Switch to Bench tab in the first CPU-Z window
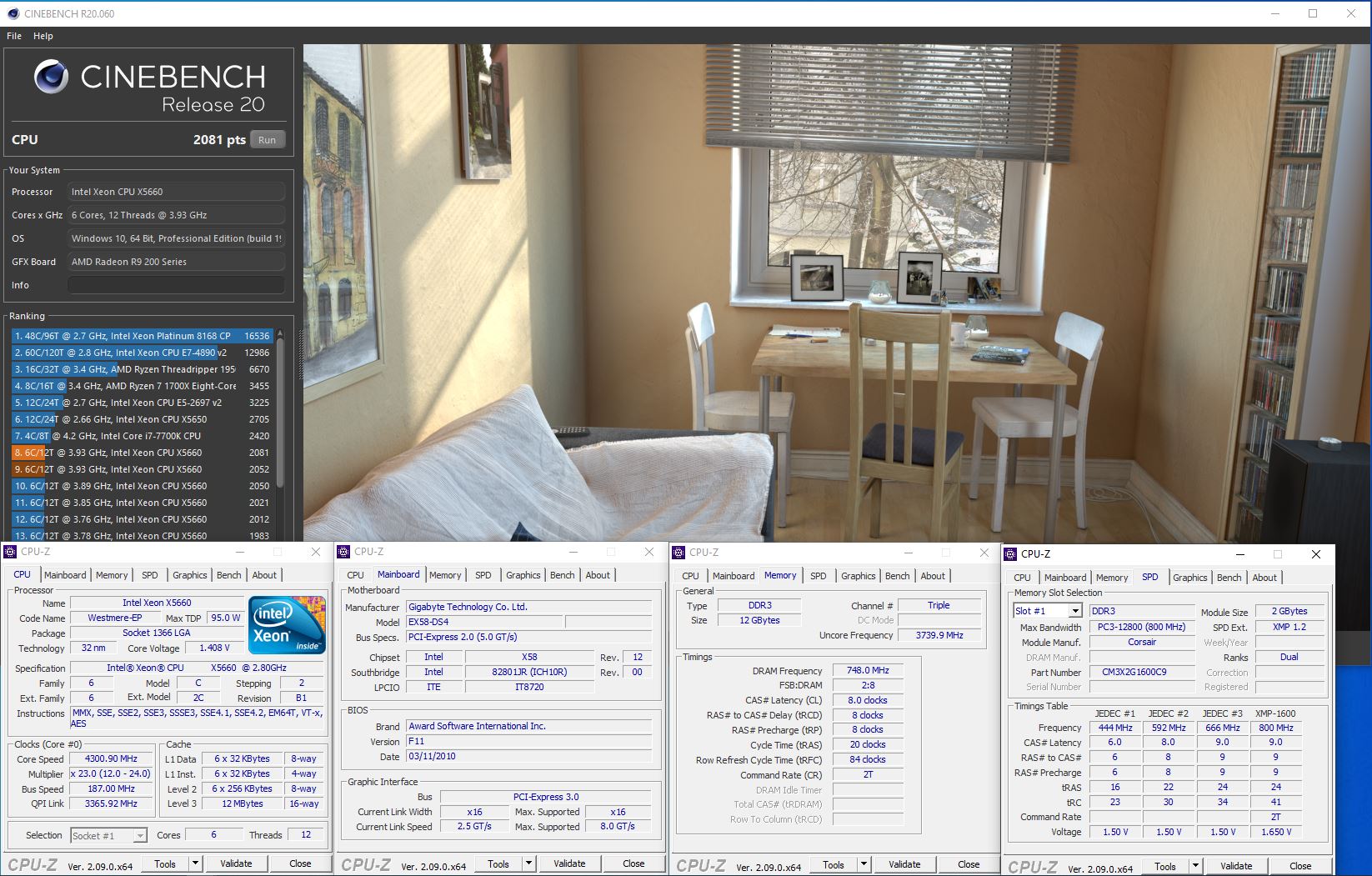 (228, 575)
